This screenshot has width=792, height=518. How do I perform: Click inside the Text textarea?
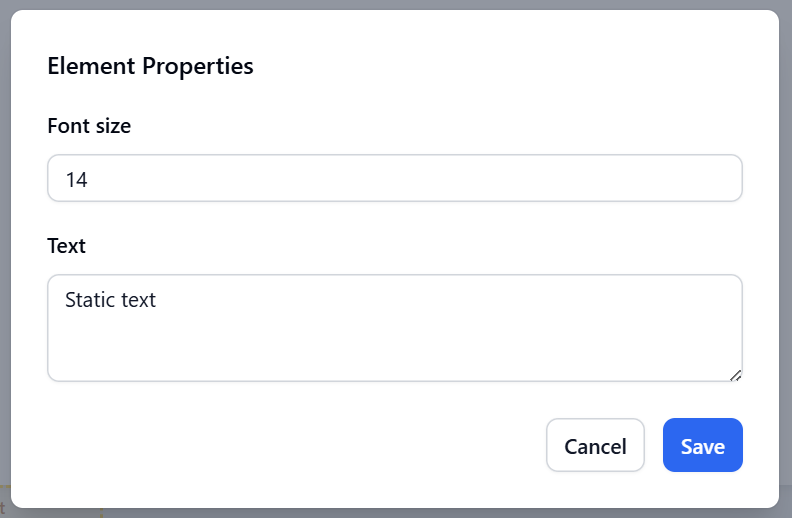(x=394, y=328)
